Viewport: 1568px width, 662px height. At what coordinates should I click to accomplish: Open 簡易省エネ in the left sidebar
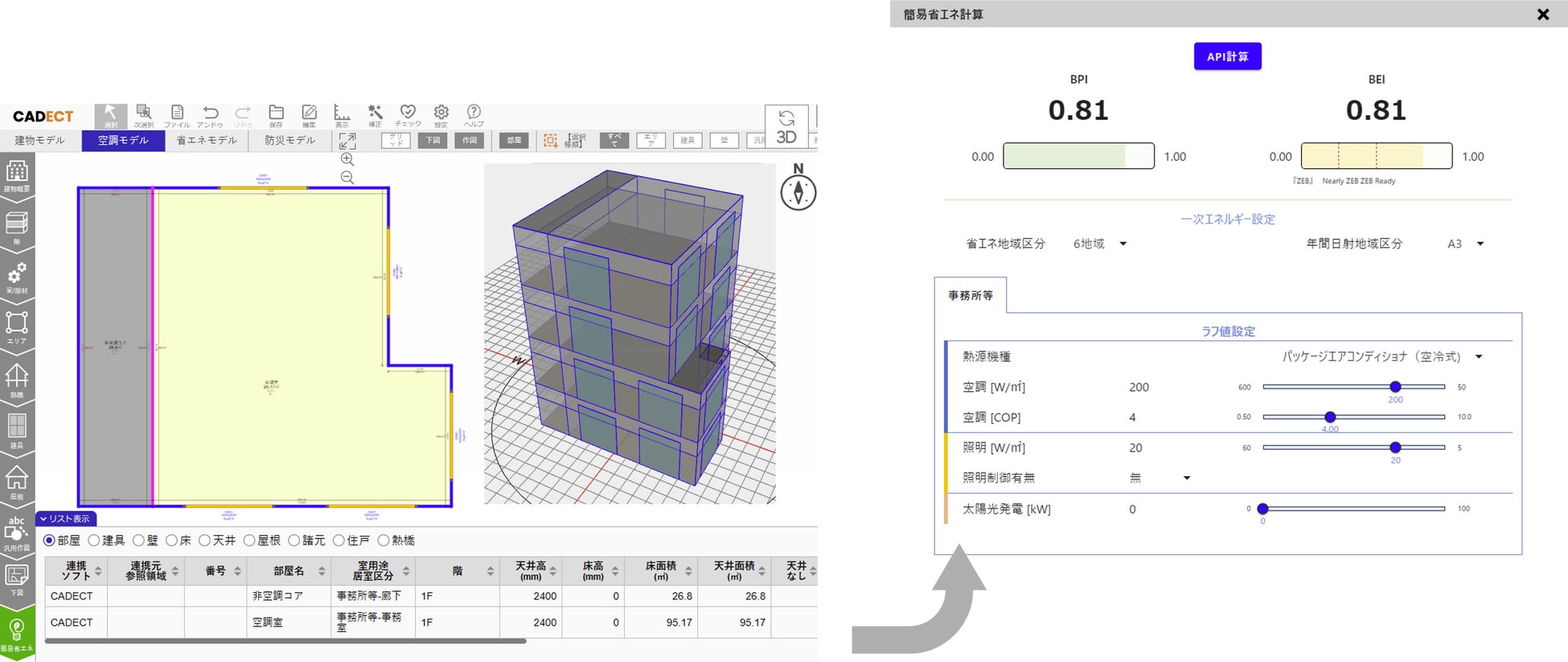pos(17,634)
